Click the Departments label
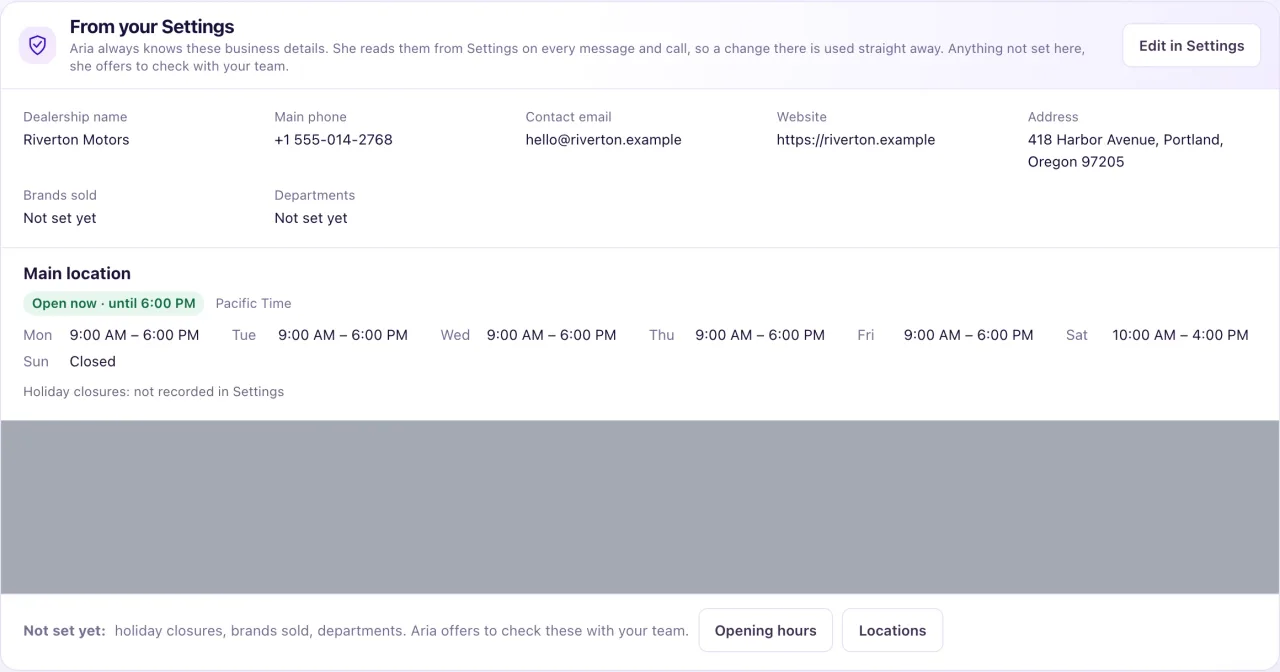Viewport: 1280px width, 672px height. click(314, 195)
